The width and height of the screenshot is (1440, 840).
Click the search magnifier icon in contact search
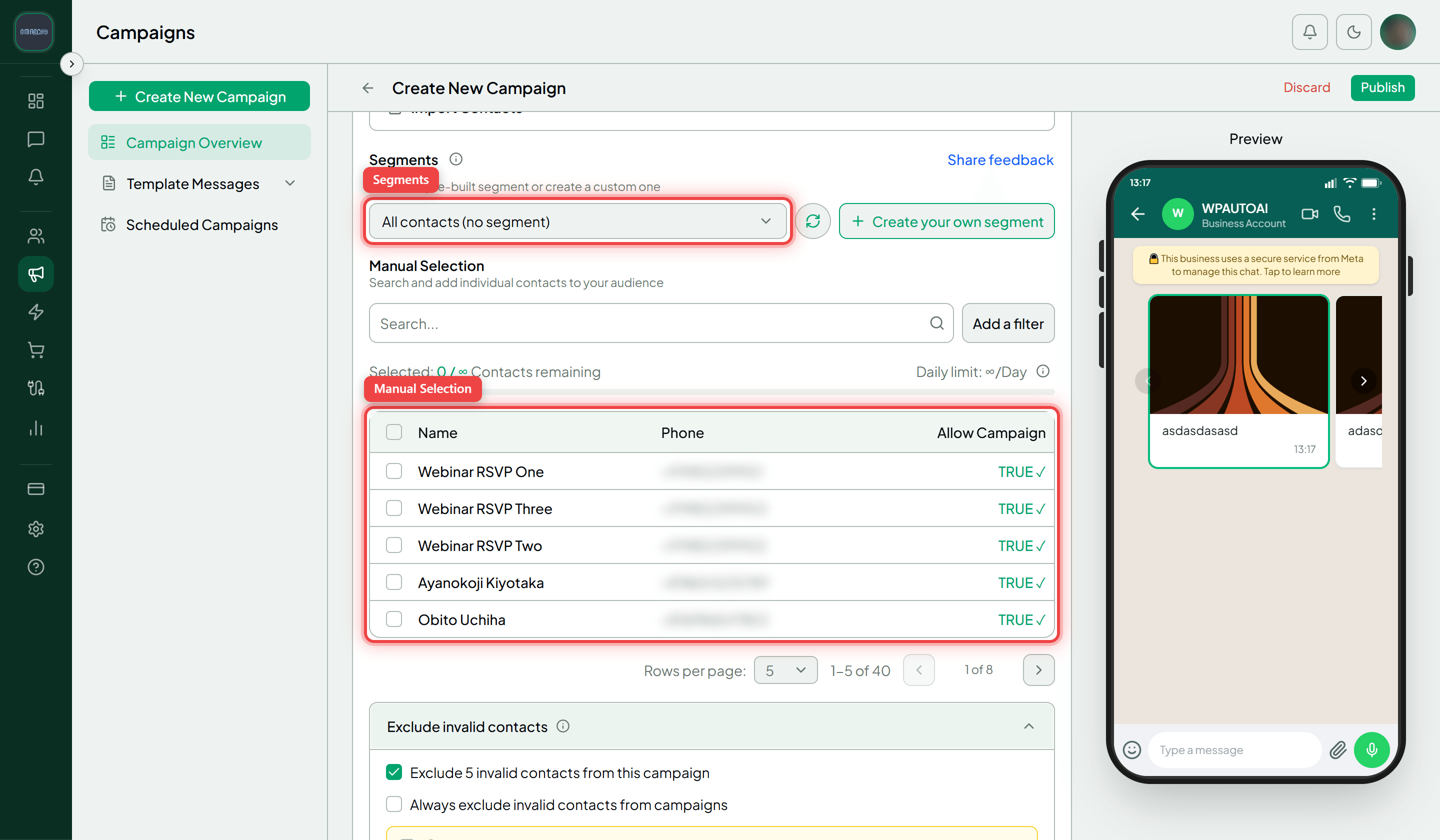(x=936, y=323)
